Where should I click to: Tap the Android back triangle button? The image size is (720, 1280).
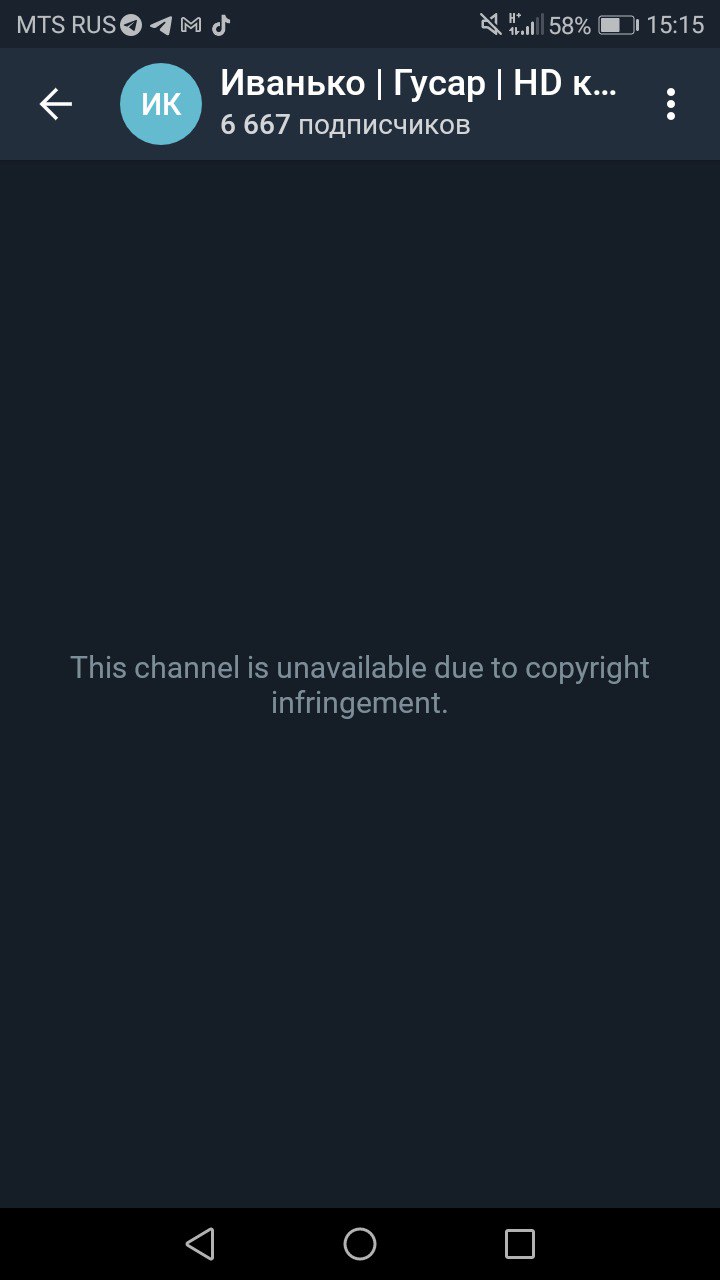point(200,1244)
